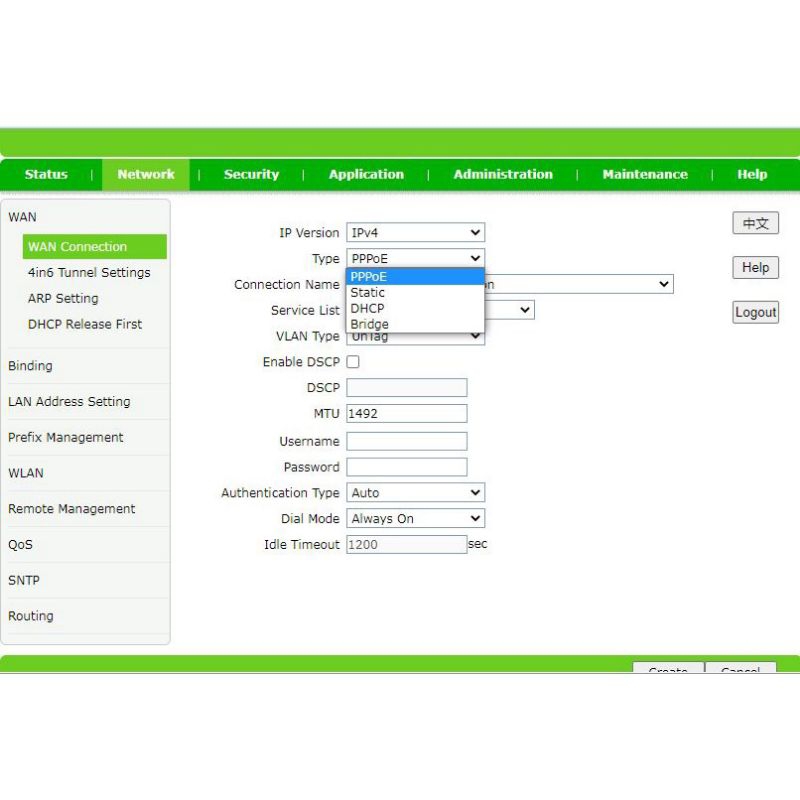800x800 pixels.
Task: Expand the Dial Mode dropdown
Action: [x=415, y=519]
